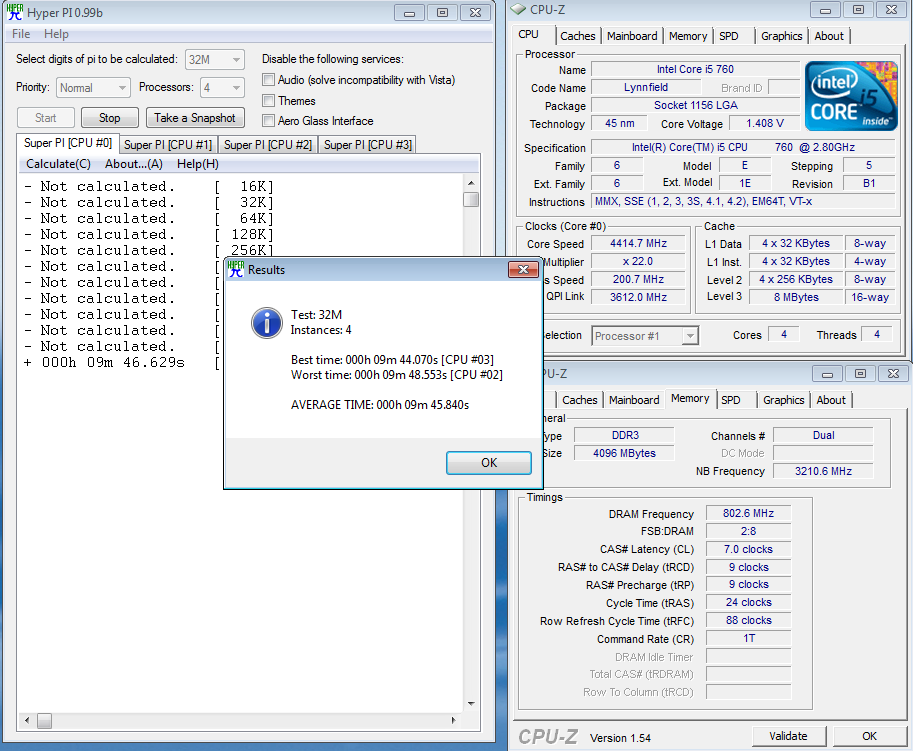Open the Mainboard tab in top CPU-Z window
The image size is (913, 751).
pos(632,36)
